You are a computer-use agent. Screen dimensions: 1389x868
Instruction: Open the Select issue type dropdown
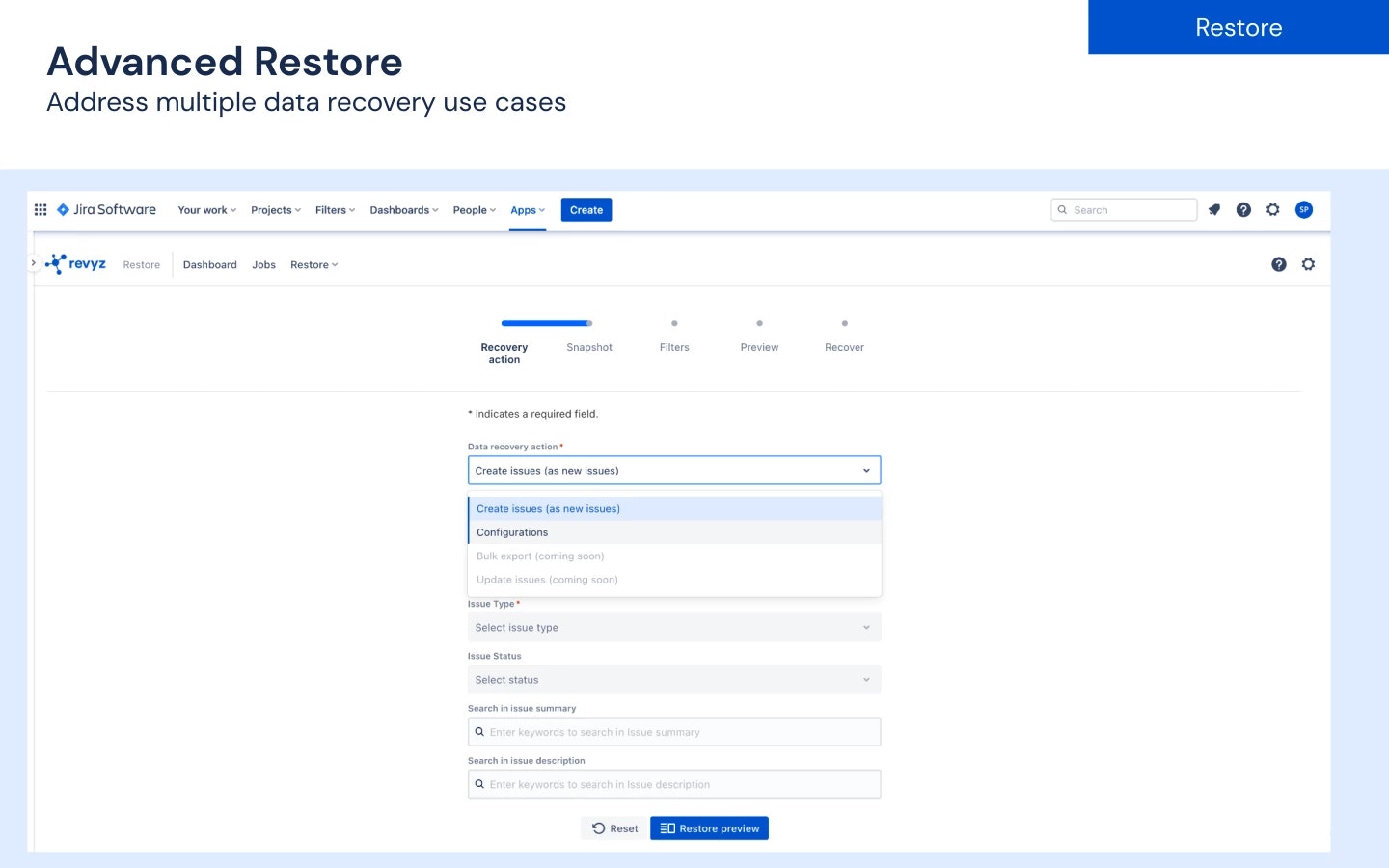click(674, 628)
